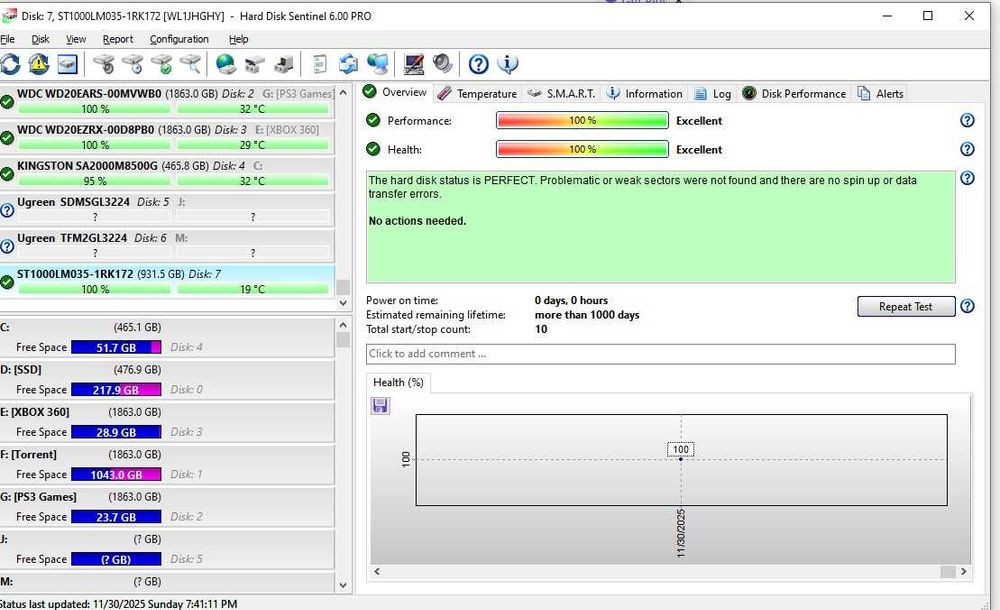Click the disk beside computer tower toolbar icon

click(284, 64)
